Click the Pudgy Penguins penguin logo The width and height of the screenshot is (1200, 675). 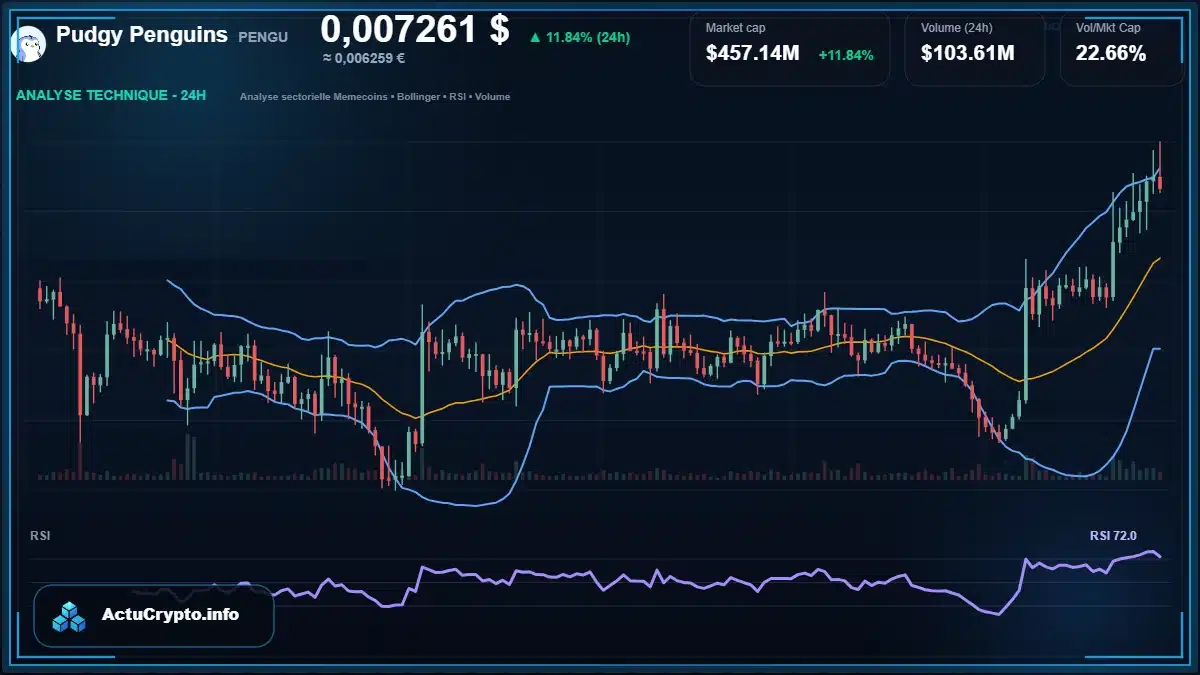pos(29,42)
